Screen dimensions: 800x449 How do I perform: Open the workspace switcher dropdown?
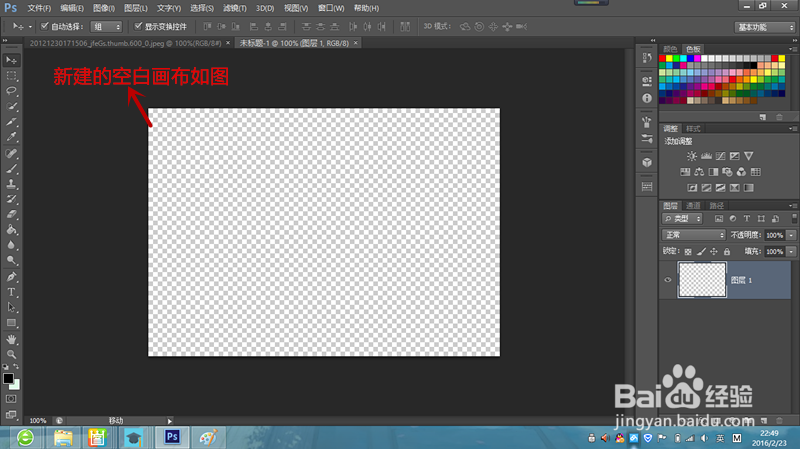[765, 27]
